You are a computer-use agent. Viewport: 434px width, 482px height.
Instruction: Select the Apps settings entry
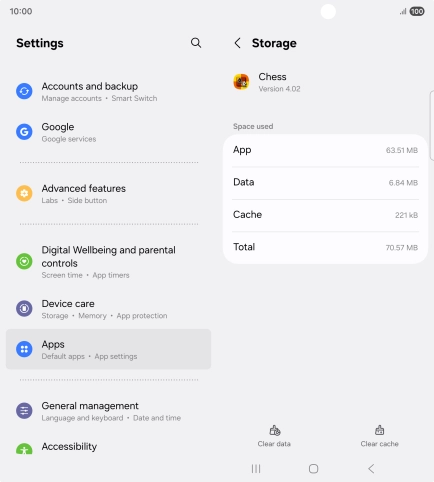[108, 349]
